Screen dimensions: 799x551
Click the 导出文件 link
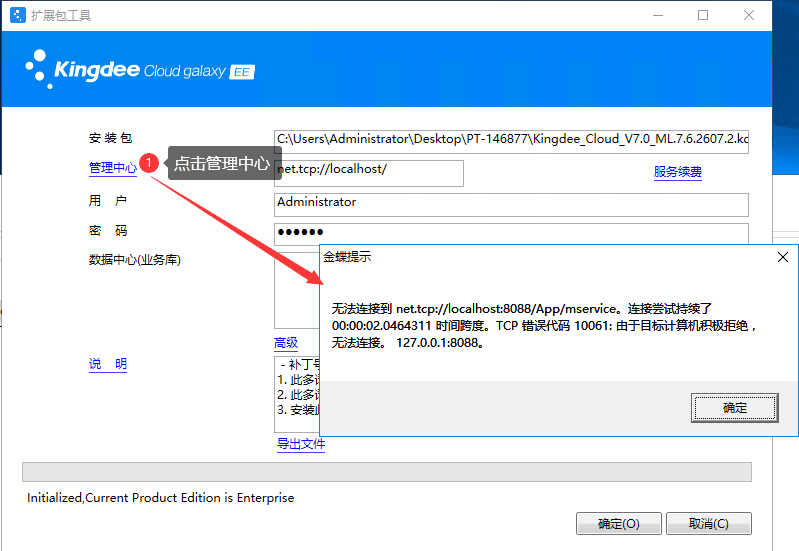click(301, 444)
